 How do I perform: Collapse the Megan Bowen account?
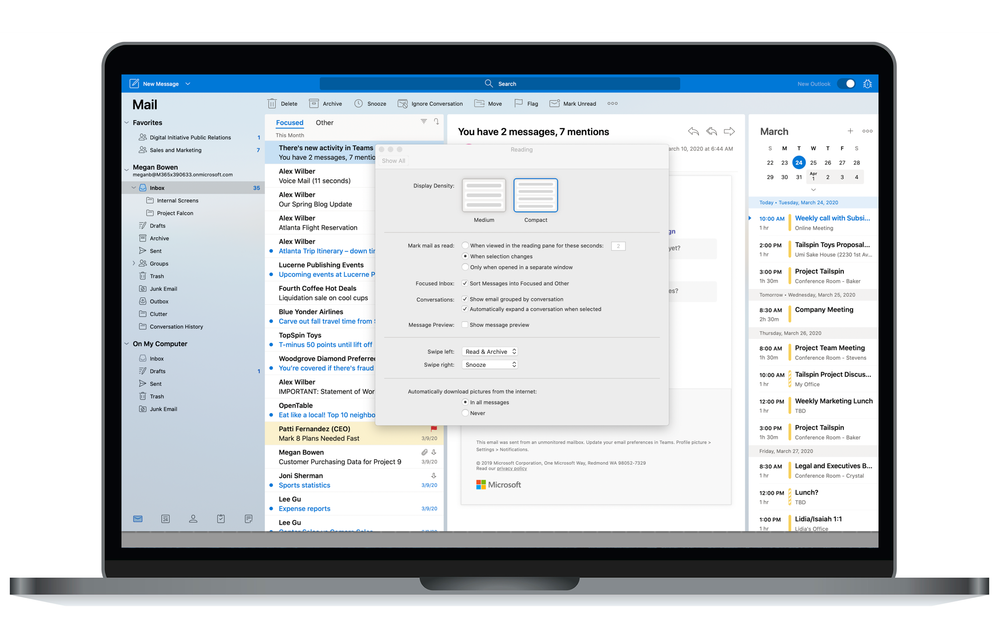point(126,170)
